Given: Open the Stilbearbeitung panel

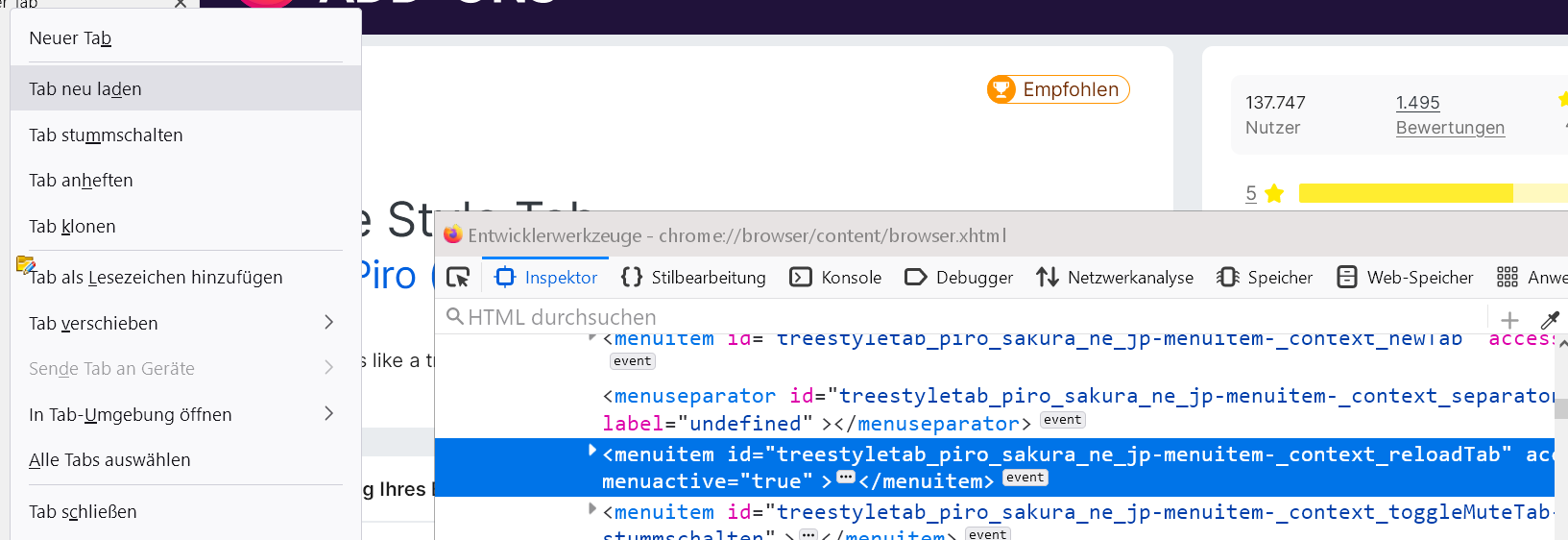Looking at the screenshot, I should coord(693,278).
